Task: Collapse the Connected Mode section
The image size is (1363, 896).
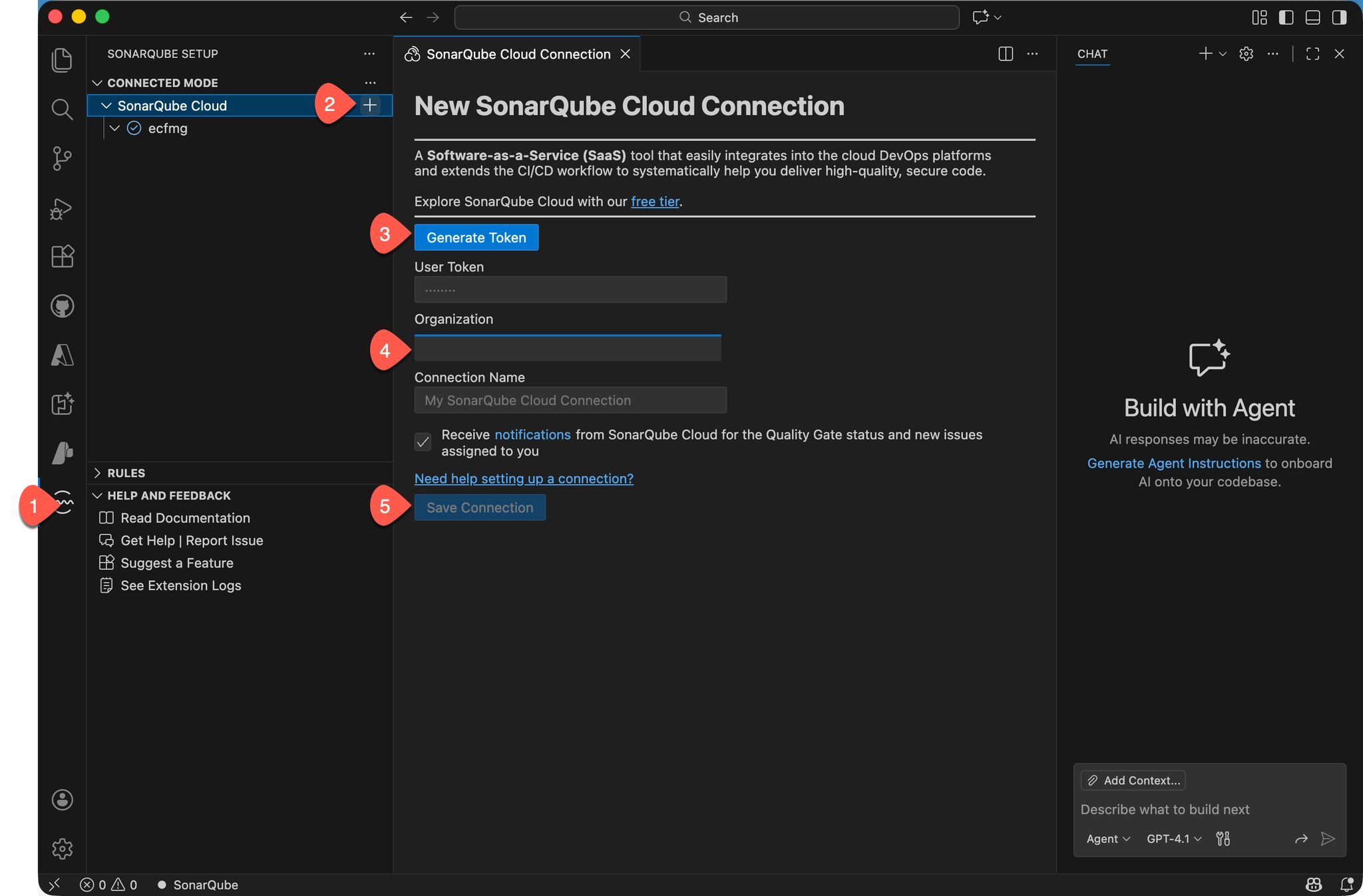Action: pyautogui.click(x=97, y=82)
